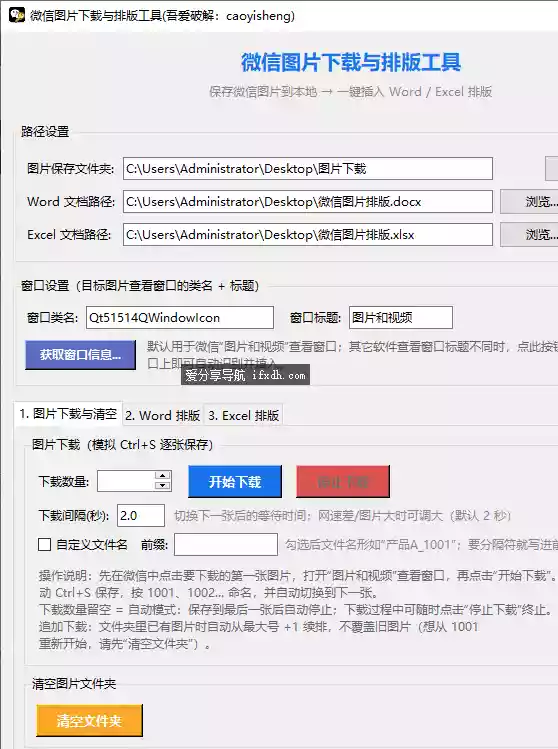Click the Word 文档路径 input field
This screenshot has height=749, width=558.
pos(308,202)
